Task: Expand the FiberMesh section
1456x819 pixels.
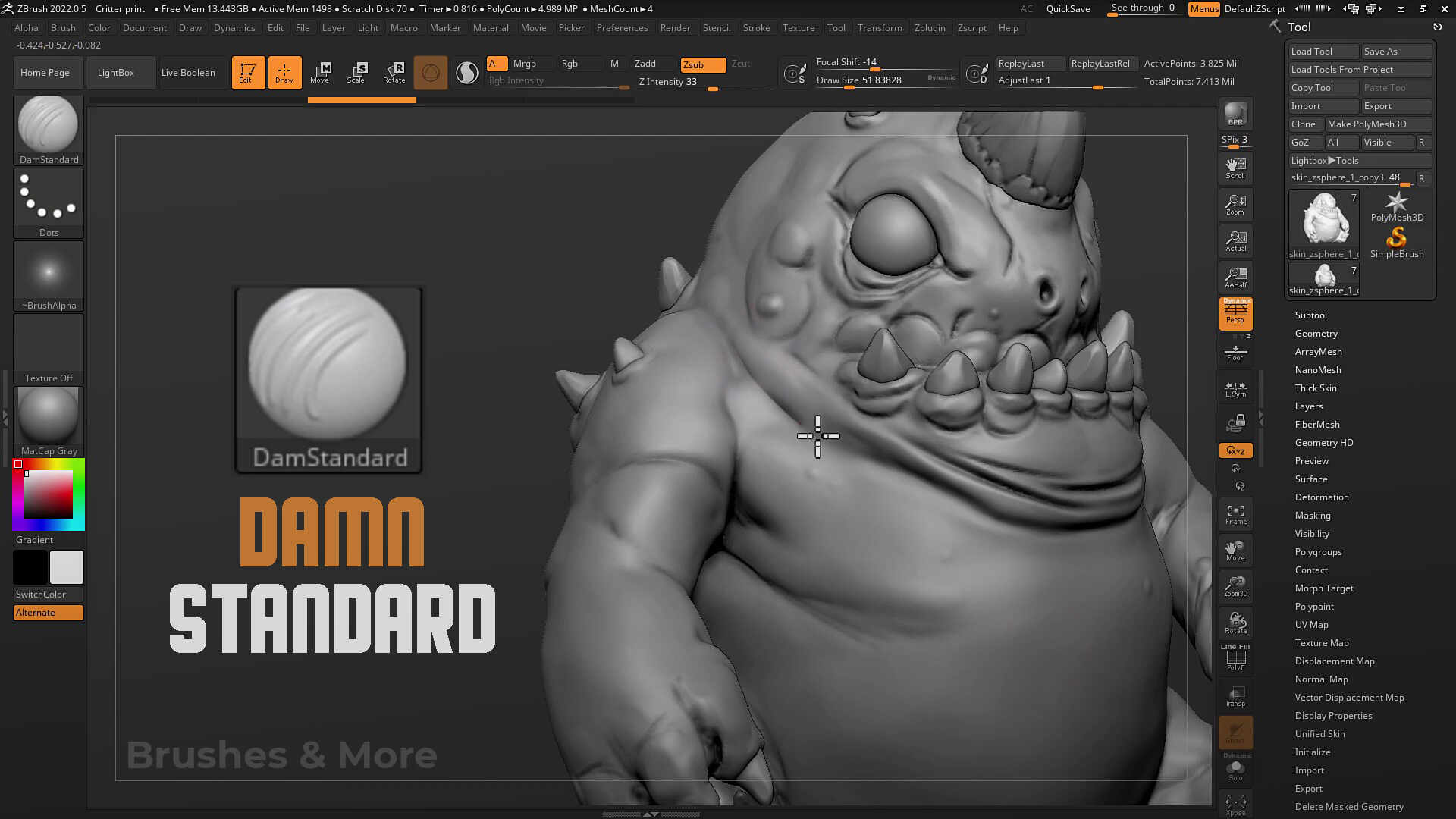Action: [1316, 425]
